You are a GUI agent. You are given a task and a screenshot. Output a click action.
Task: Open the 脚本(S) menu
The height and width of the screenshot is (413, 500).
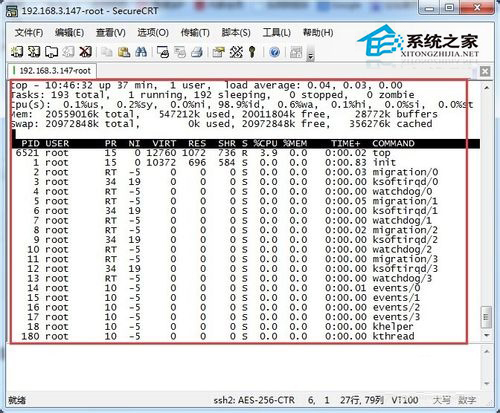pyautogui.click(x=236, y=33)
